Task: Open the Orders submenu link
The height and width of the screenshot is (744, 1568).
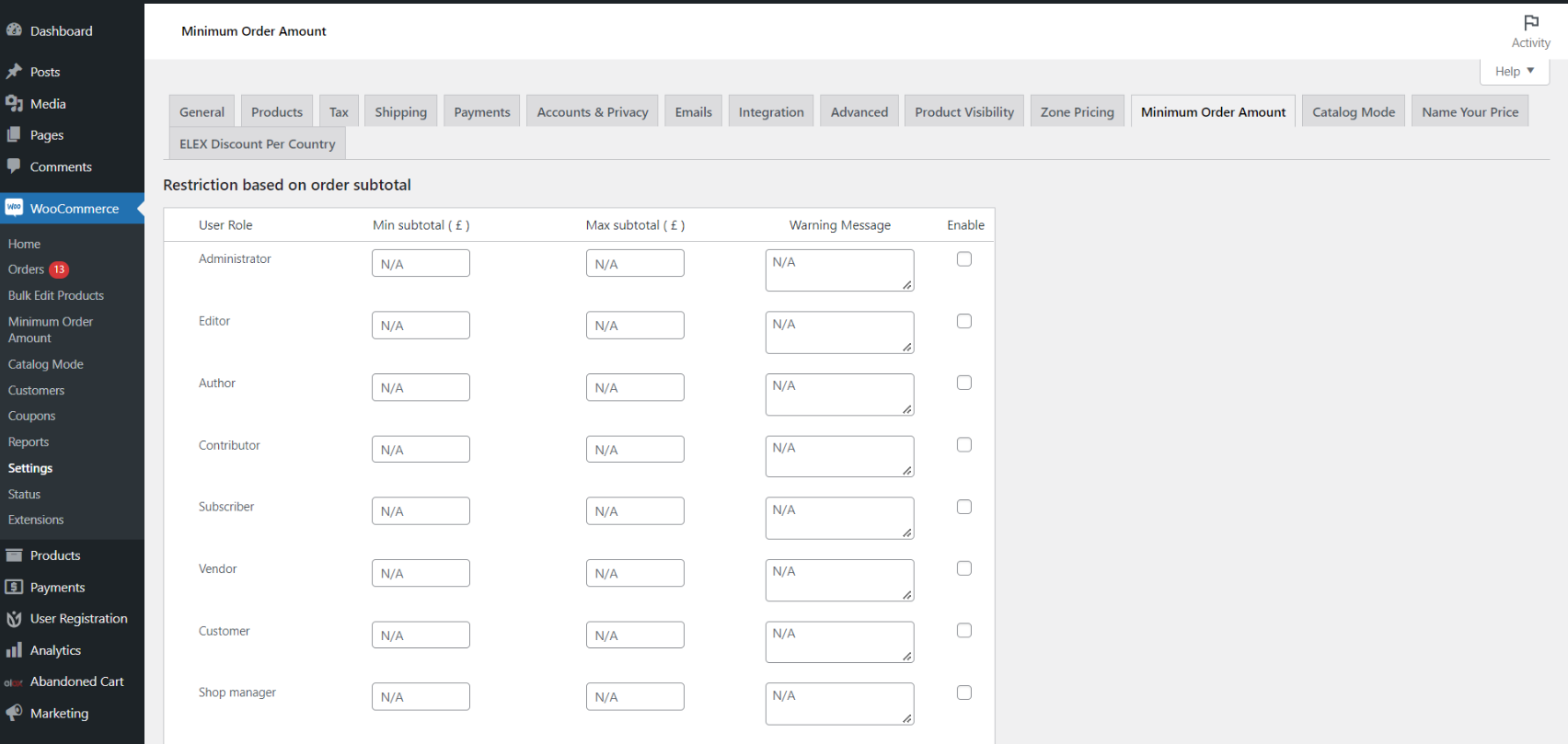Action: pyautogui.click(x=26, y=269)
